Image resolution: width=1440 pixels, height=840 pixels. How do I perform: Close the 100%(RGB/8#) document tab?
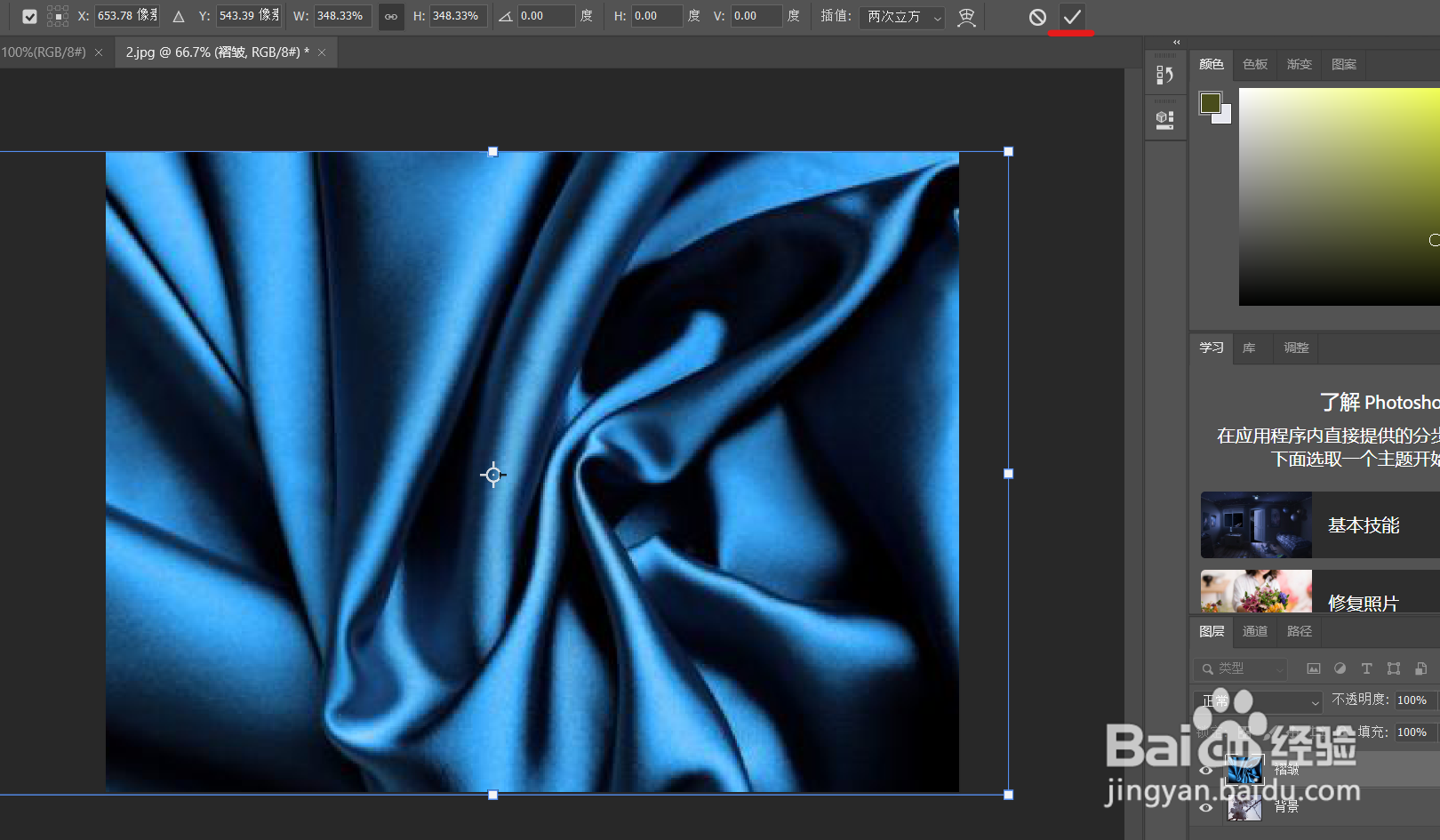tap(99, 52)
